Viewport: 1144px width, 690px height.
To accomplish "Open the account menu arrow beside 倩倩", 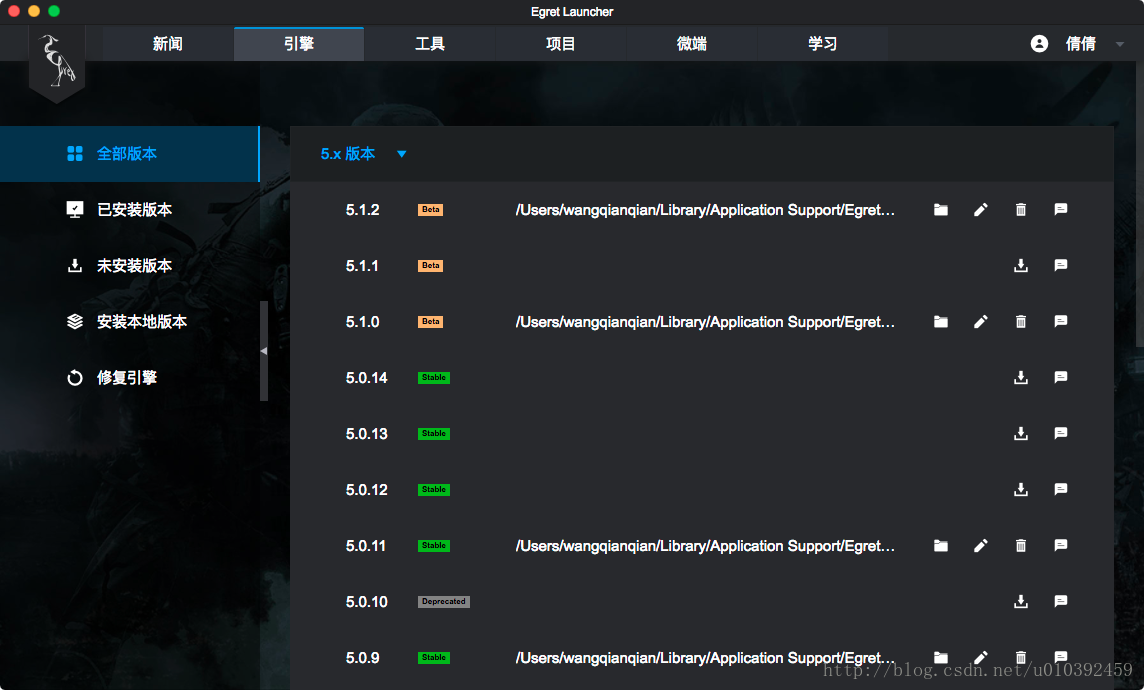I will click(x=1120, y=44).
